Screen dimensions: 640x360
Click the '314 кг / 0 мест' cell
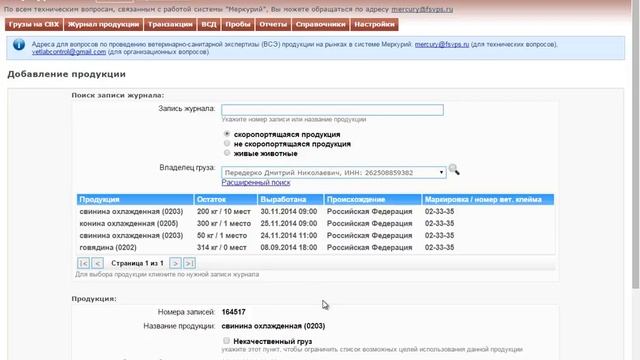click(x=222, y=247)
